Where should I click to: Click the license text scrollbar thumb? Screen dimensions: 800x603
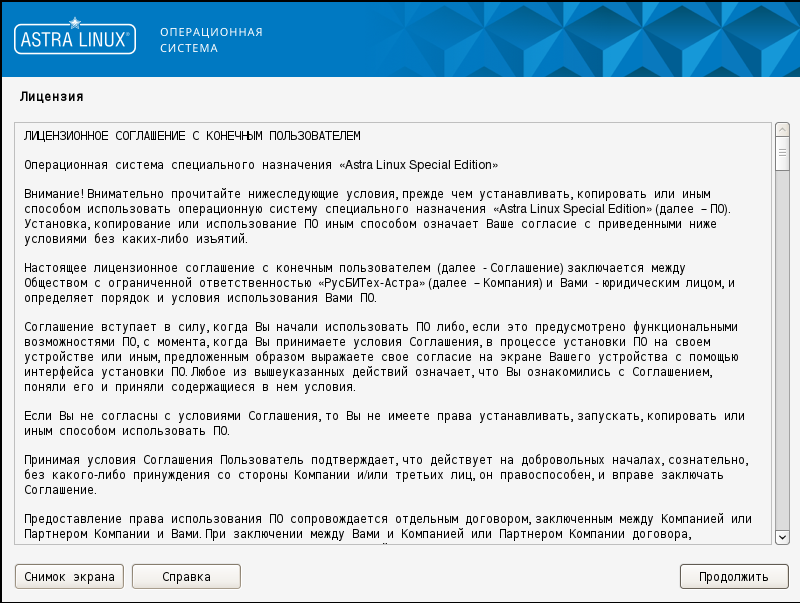(x=782, y=153)
